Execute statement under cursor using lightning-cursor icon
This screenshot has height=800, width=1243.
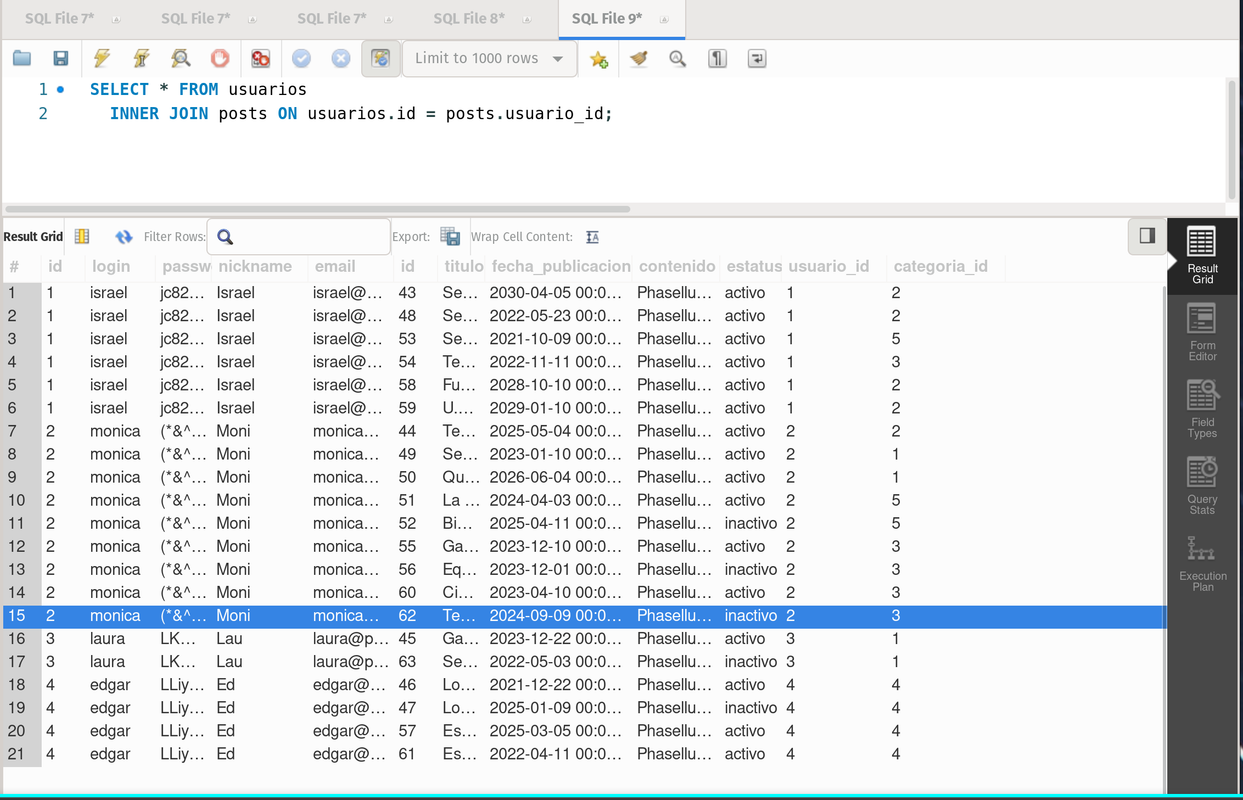(141, 59)
